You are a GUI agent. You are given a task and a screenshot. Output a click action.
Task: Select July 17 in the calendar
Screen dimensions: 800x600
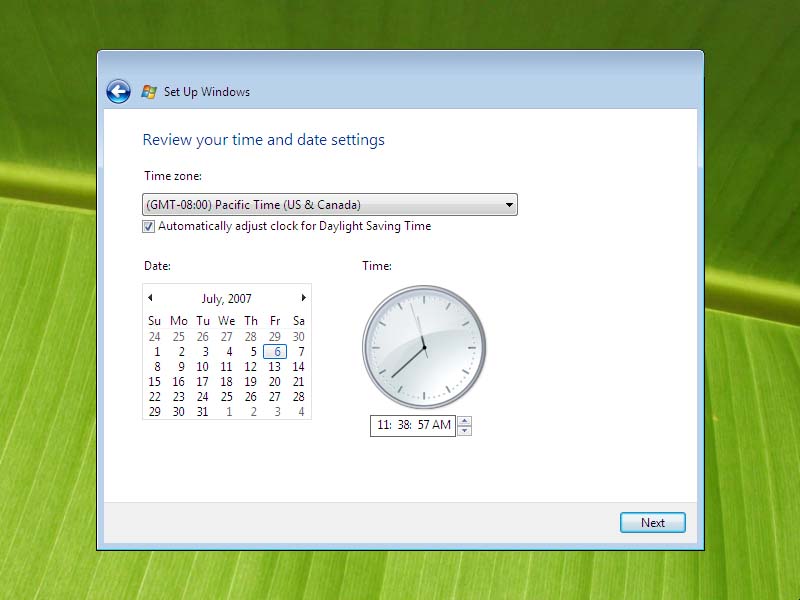(x=203, y=382)
